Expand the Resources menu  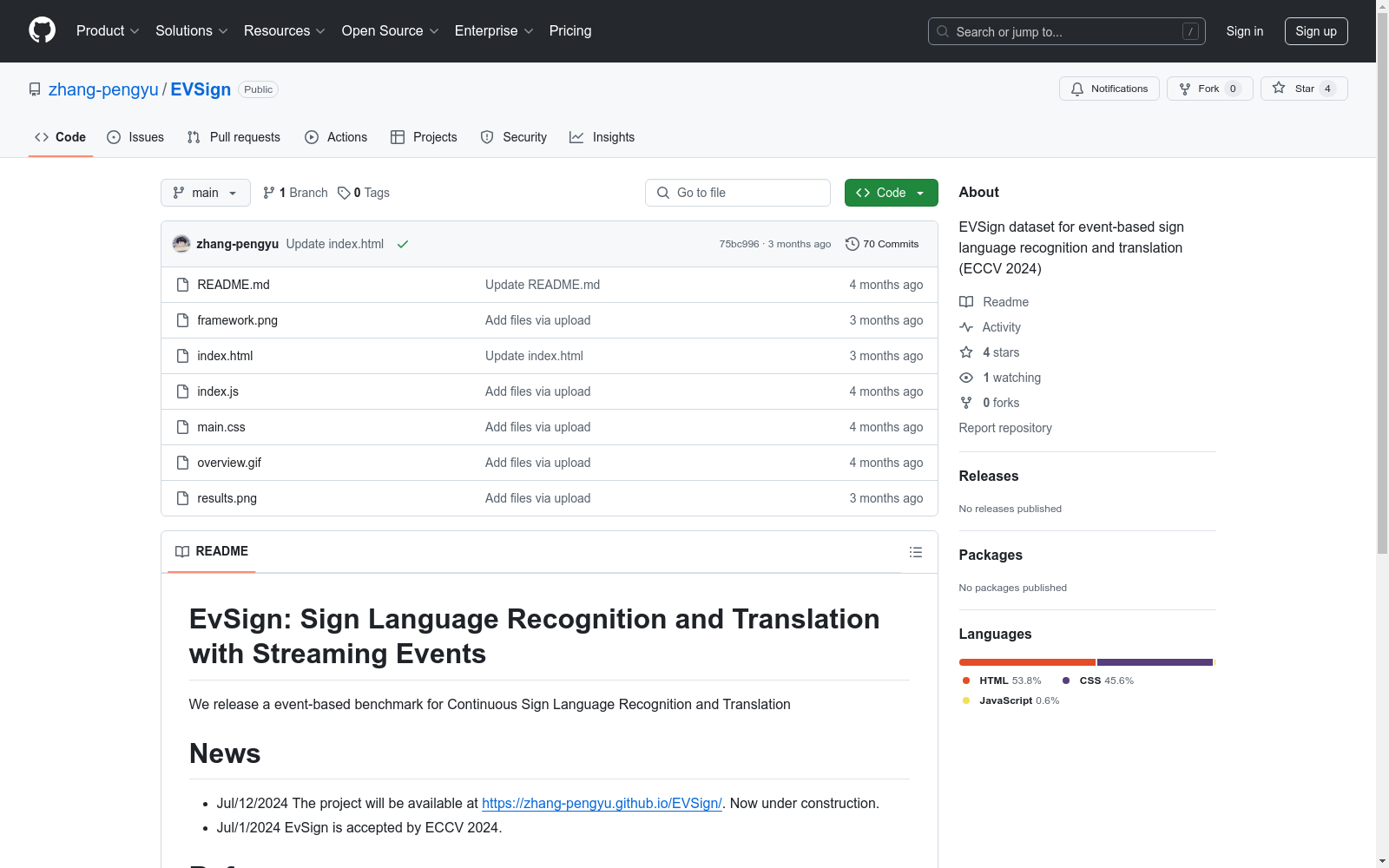(285, 30)
